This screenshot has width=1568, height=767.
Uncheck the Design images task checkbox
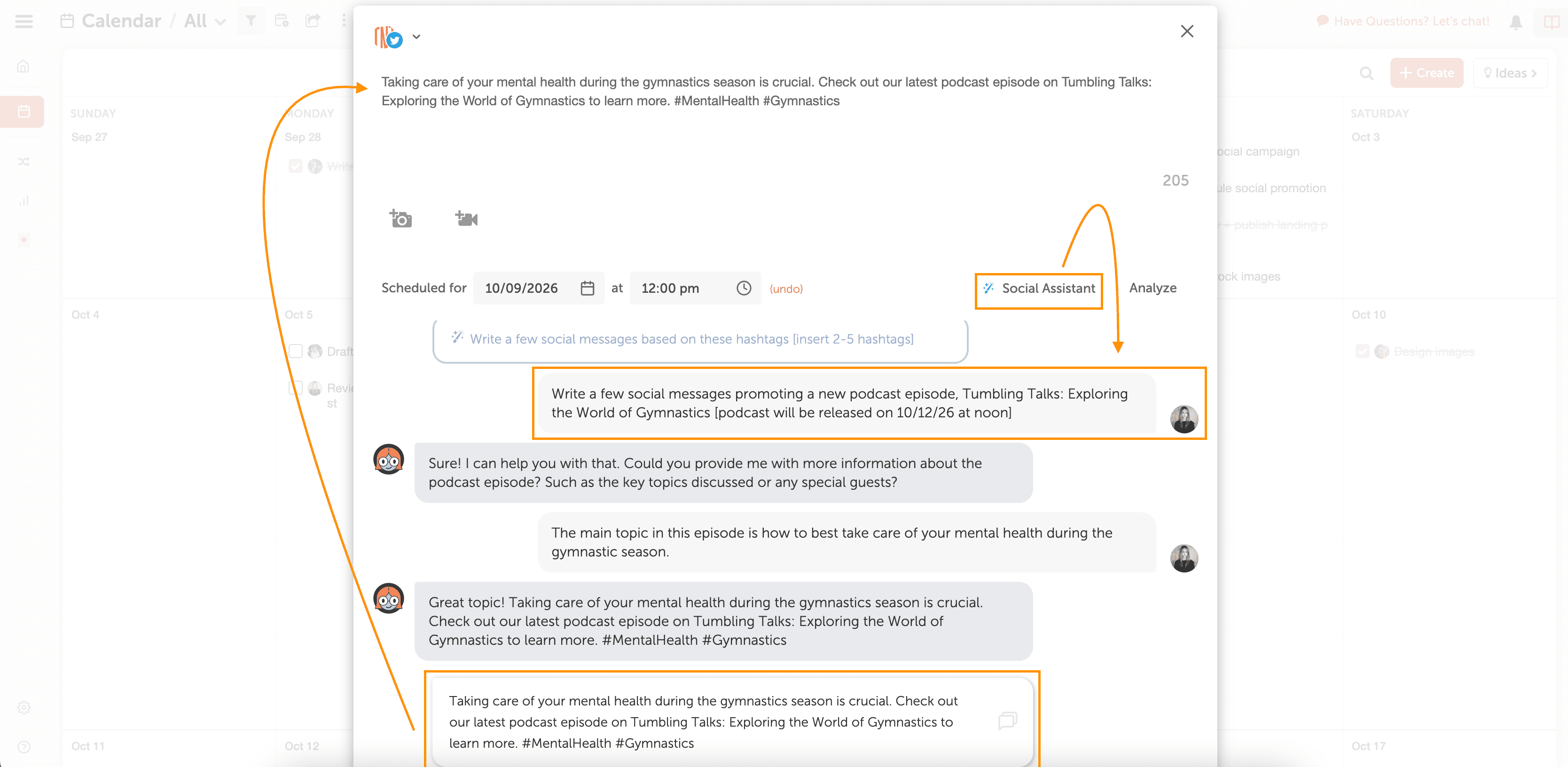[1363, 351]
